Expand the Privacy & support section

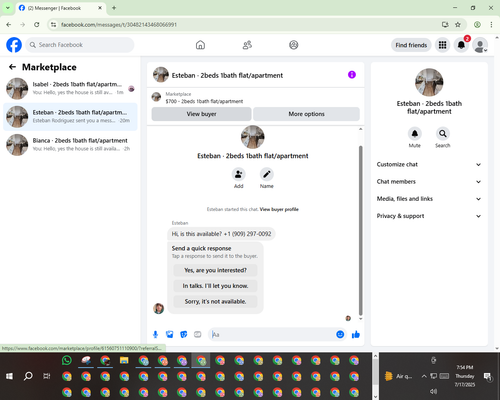tap(429, 216)
